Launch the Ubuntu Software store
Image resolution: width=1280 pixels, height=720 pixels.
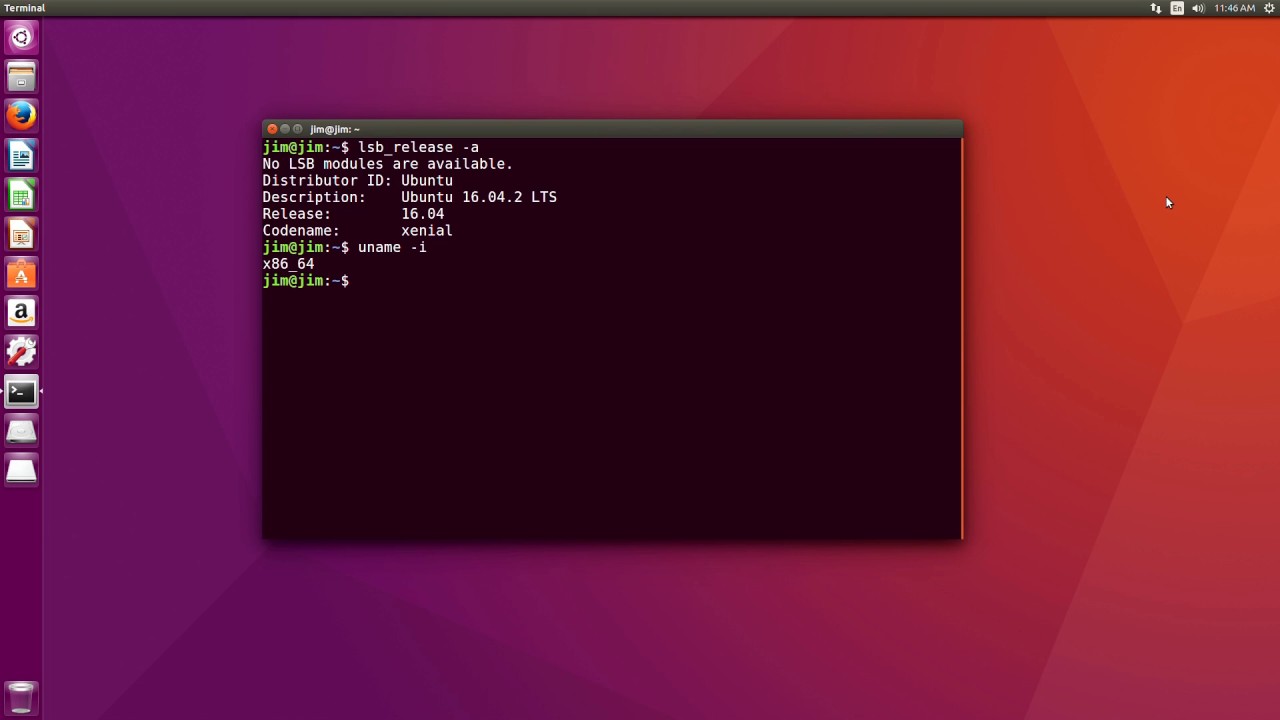[21, 274]
